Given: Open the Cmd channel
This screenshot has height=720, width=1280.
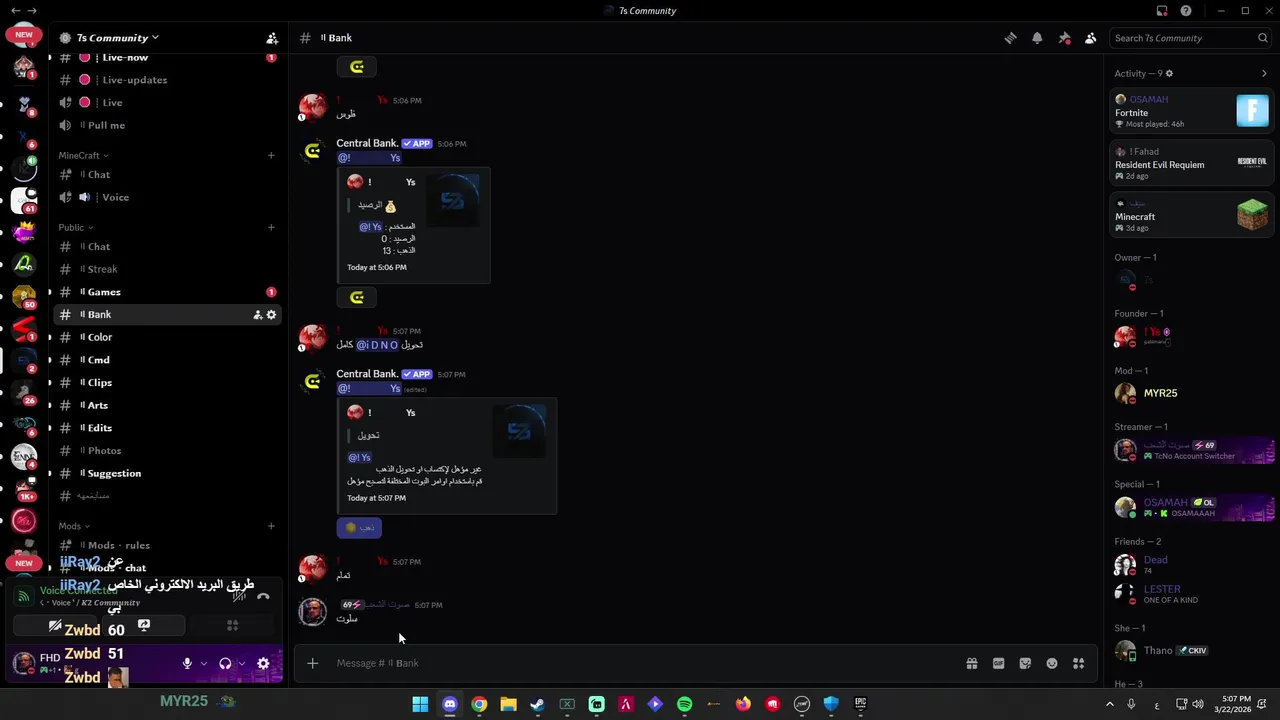Looking at the screenshot, I should [167, 360].
